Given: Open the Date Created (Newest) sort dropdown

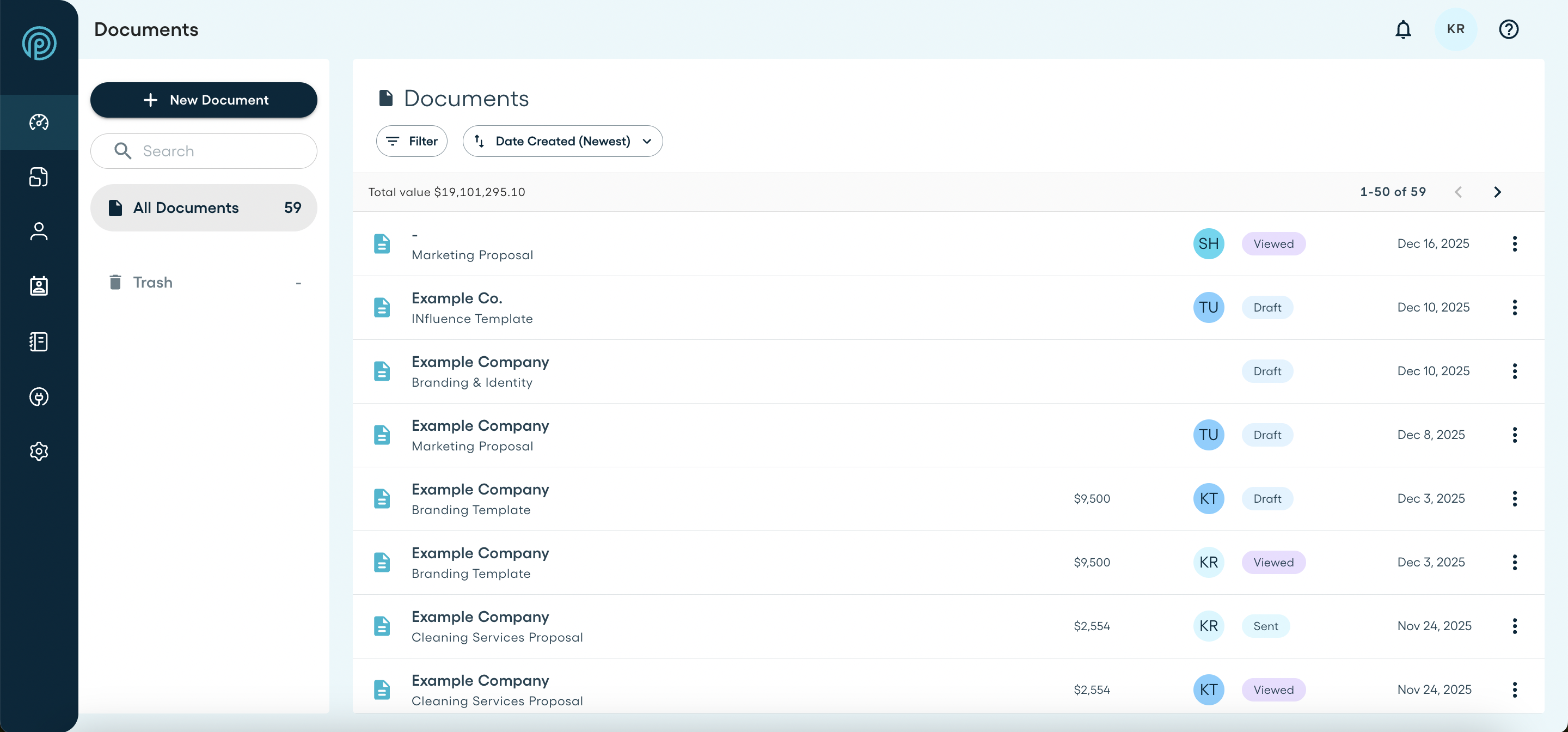Looking at the screenshot, I should pos(562,141).
